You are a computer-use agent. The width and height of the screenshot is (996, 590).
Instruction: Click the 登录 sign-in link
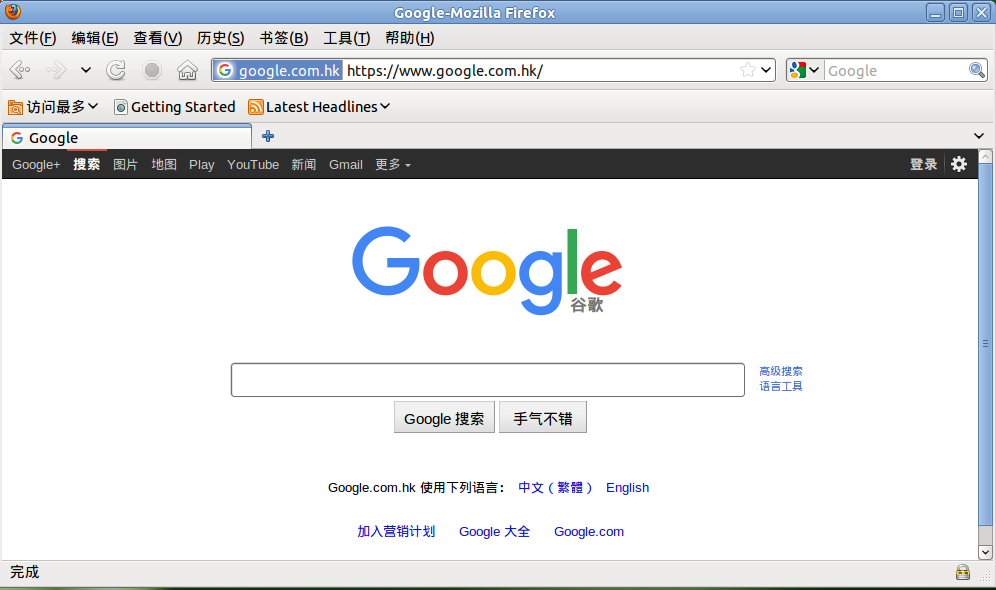pos(924,164)
